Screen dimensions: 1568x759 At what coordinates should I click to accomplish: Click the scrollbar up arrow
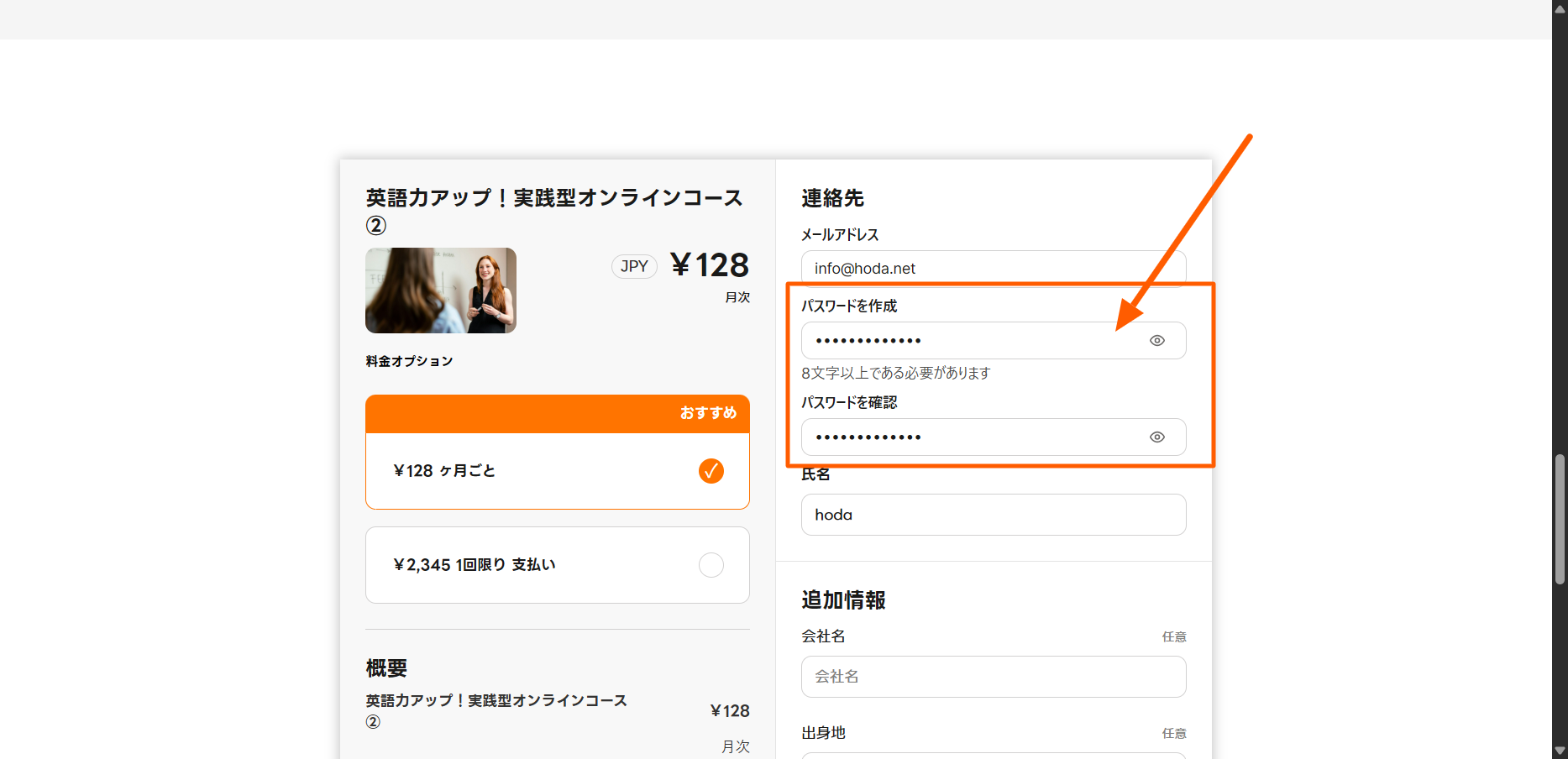1560,9
